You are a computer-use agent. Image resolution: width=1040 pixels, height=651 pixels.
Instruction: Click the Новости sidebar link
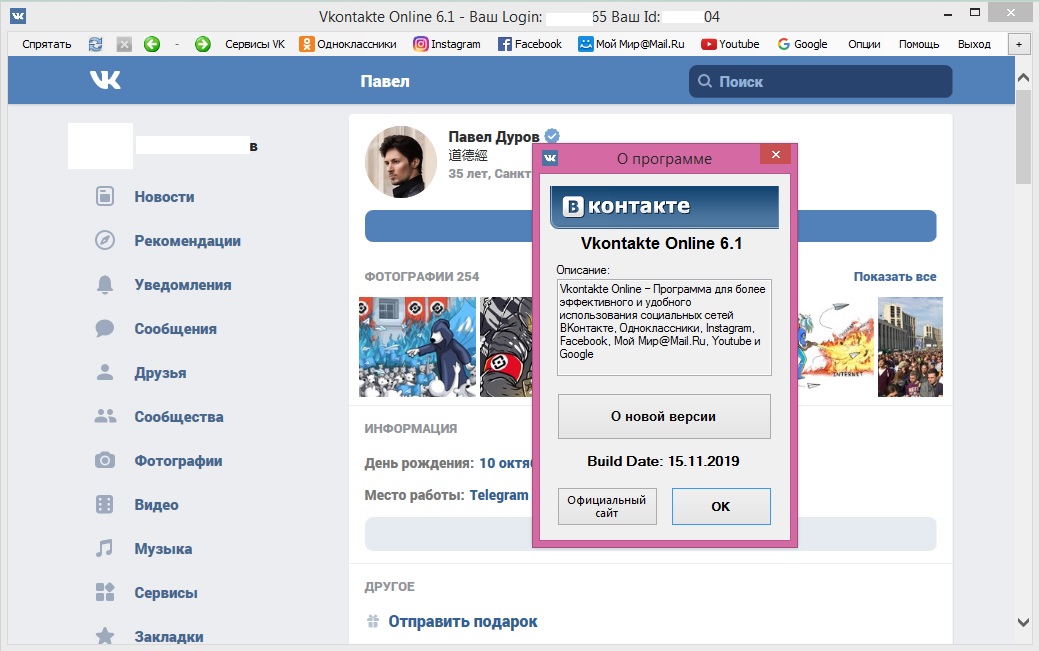coord(164,196)
